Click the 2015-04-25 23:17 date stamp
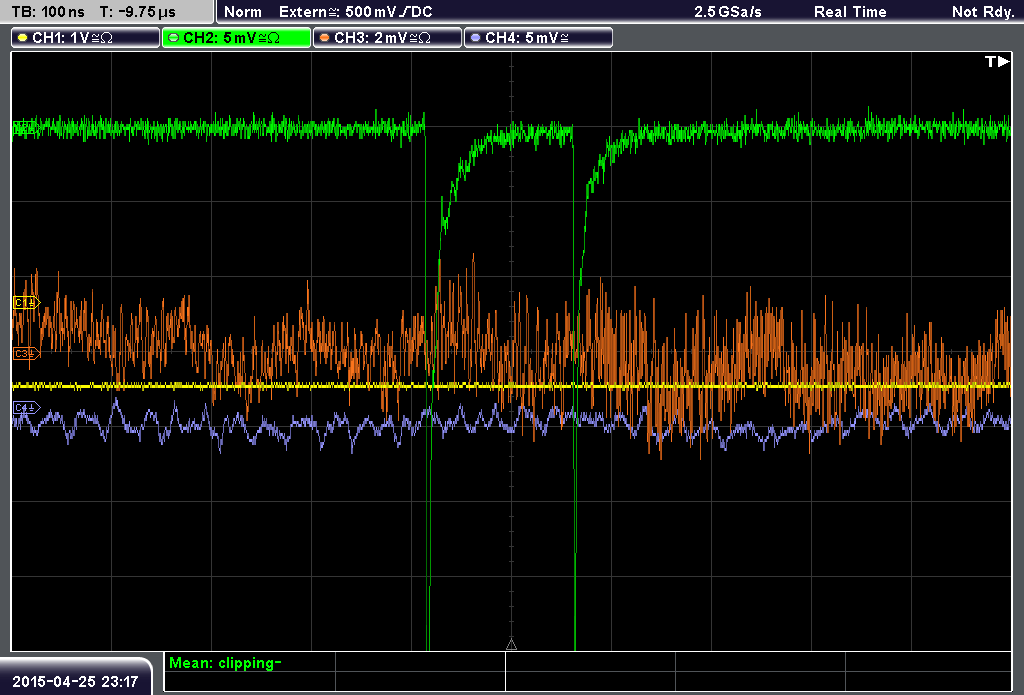Image resolution: width=1024 pixels, height=695 pixels. (x=75, y=682)
